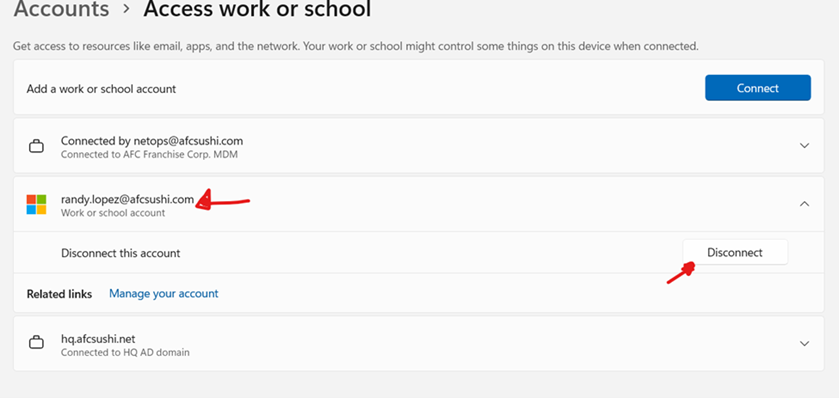Click the breadcrumb arrow after Accounts
The width and height of the screenshot is (839, 398).
(x=126, y=9)
